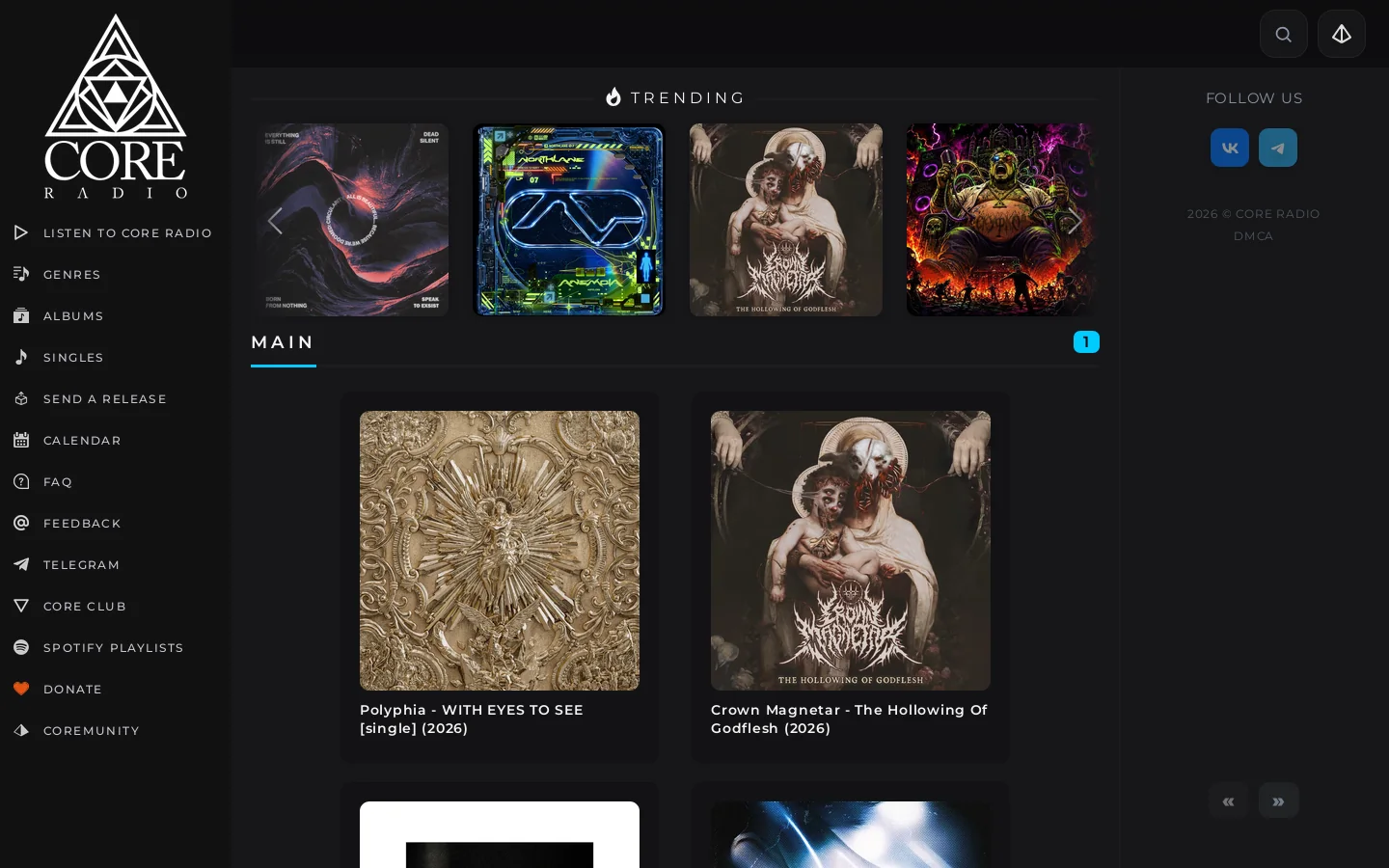Viewport: 1389px width, 868px height.
Task: Click the Albums icon in sidebar
Action: click(21, 315)
